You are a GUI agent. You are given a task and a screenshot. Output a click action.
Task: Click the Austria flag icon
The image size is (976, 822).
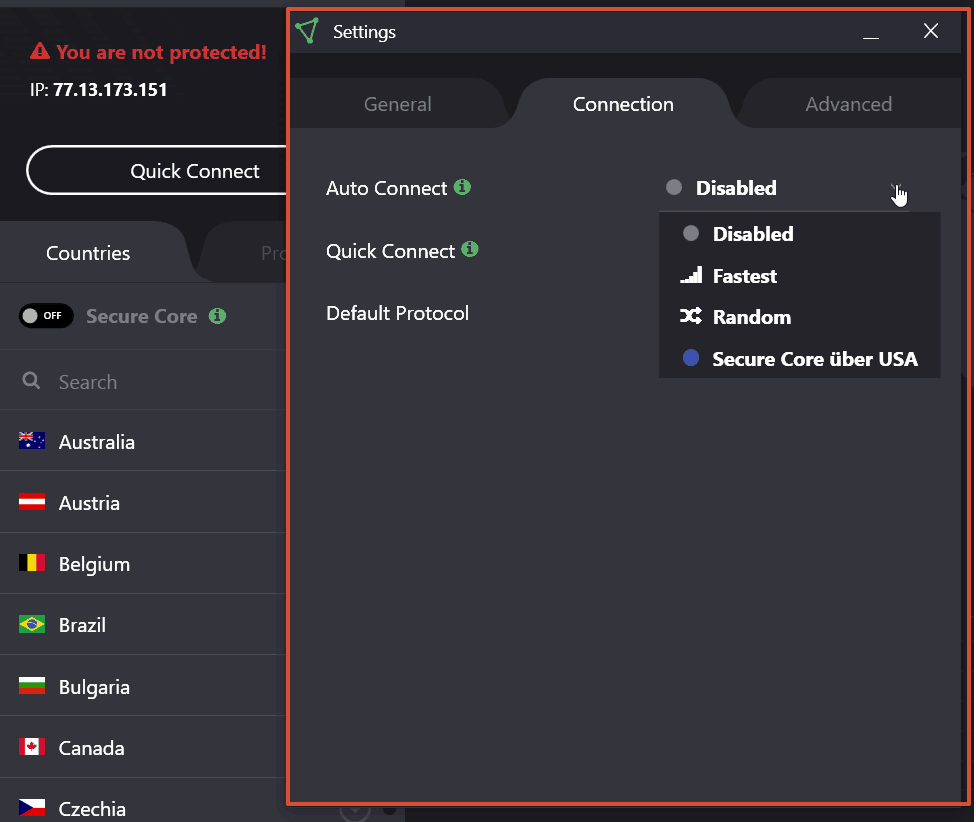tap(32, 502)
